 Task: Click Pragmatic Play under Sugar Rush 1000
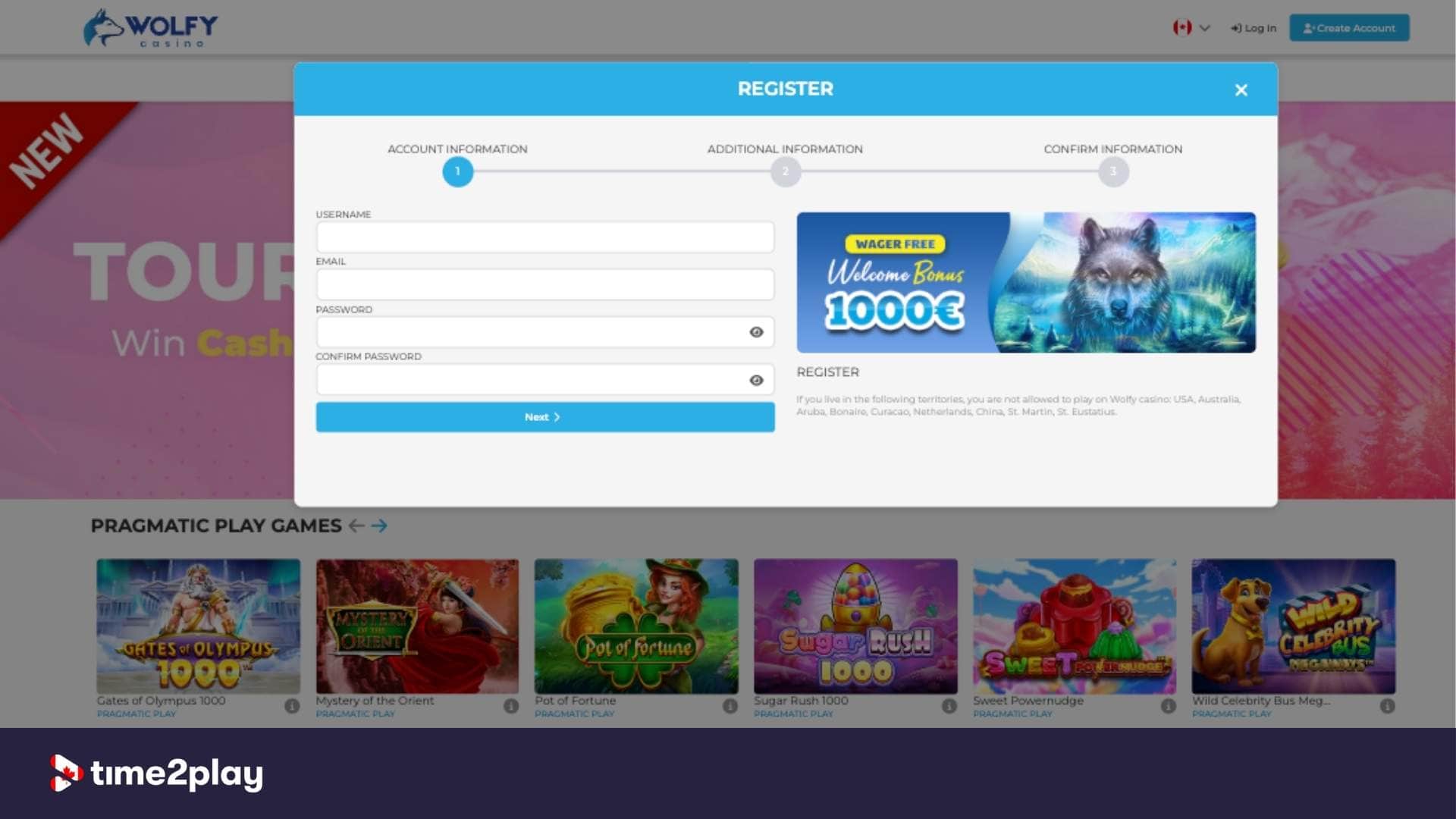coord(793,714)
